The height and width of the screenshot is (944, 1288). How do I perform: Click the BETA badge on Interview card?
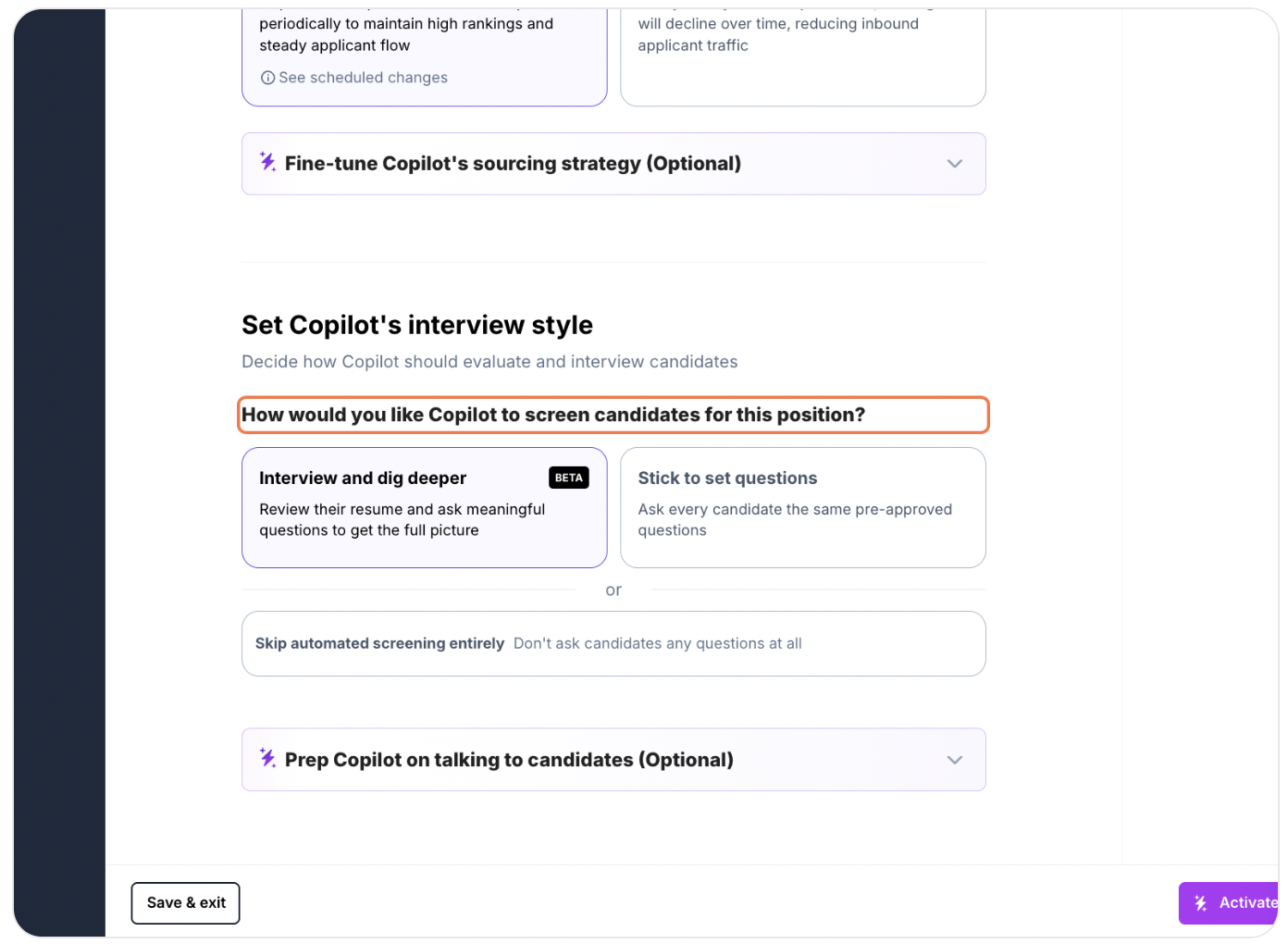coord(569,478)
